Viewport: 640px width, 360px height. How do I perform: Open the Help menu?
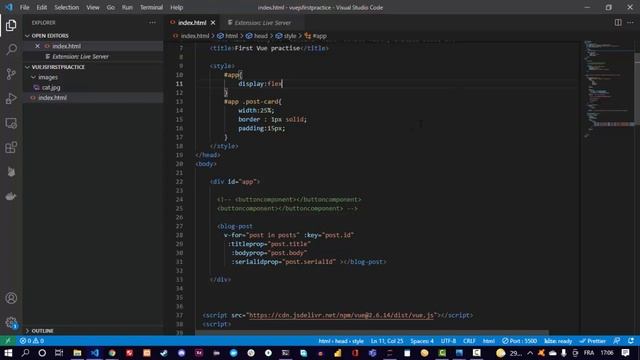[176, 7]
